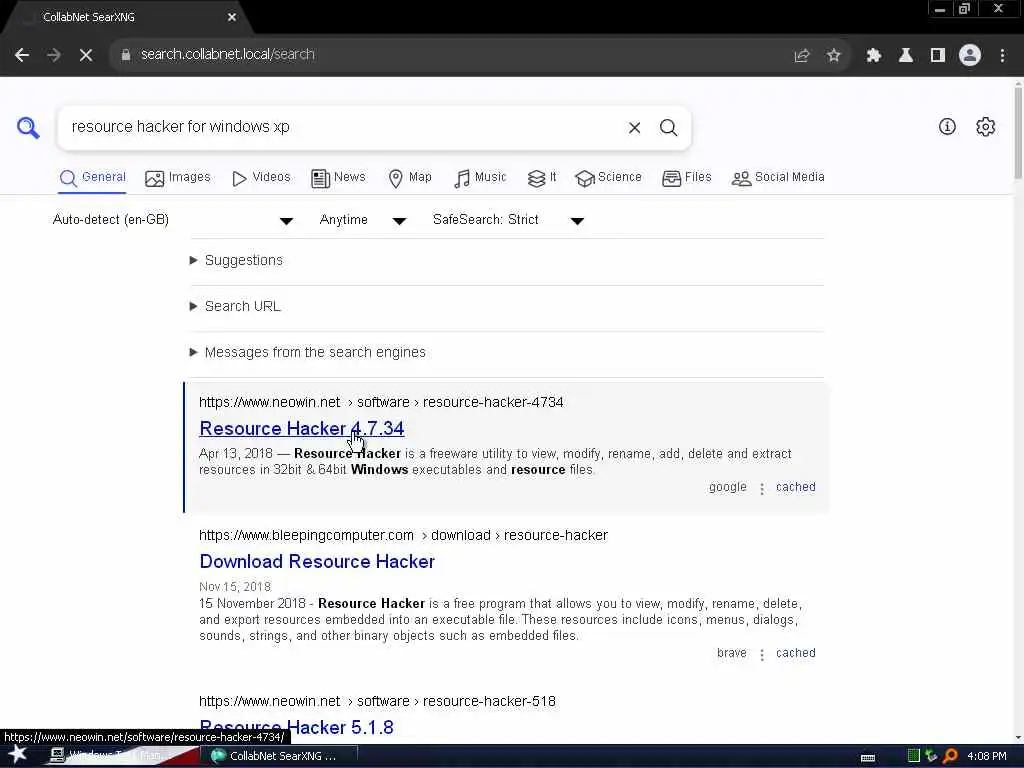Submit search with the magnifier button

[x=668, y=128]
